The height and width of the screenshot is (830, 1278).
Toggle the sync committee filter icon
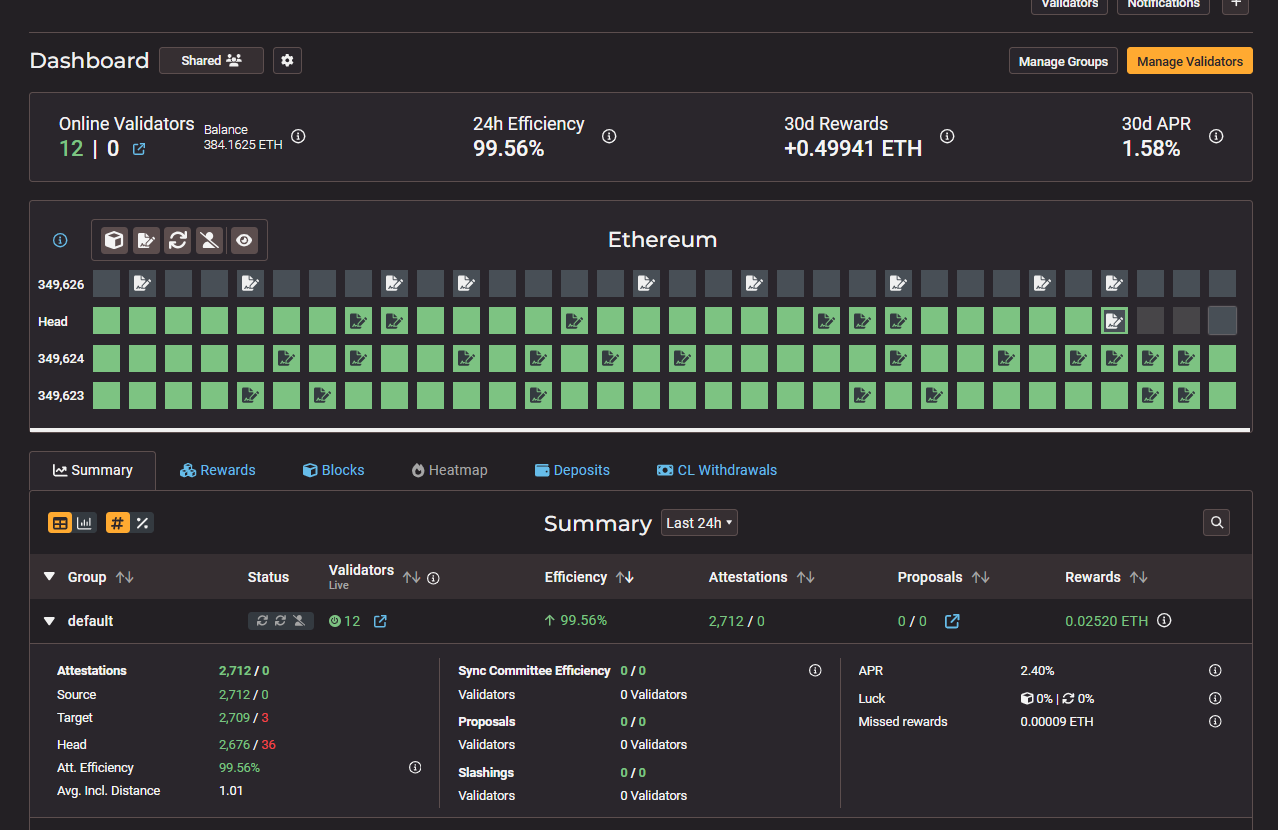[x=178, y=240]
